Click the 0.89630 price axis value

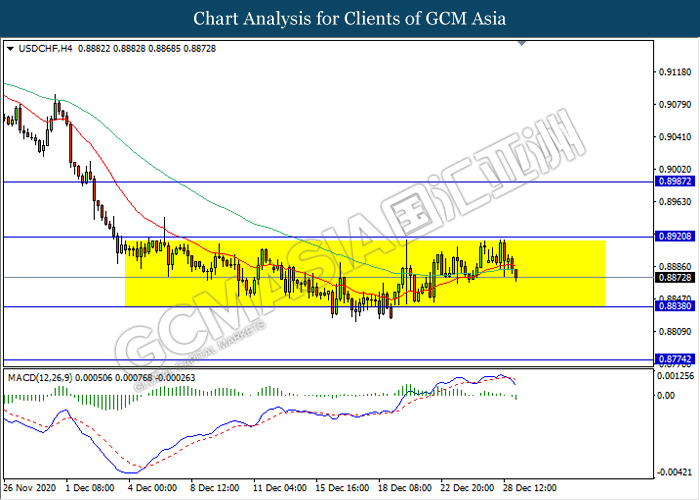point(675,202)
